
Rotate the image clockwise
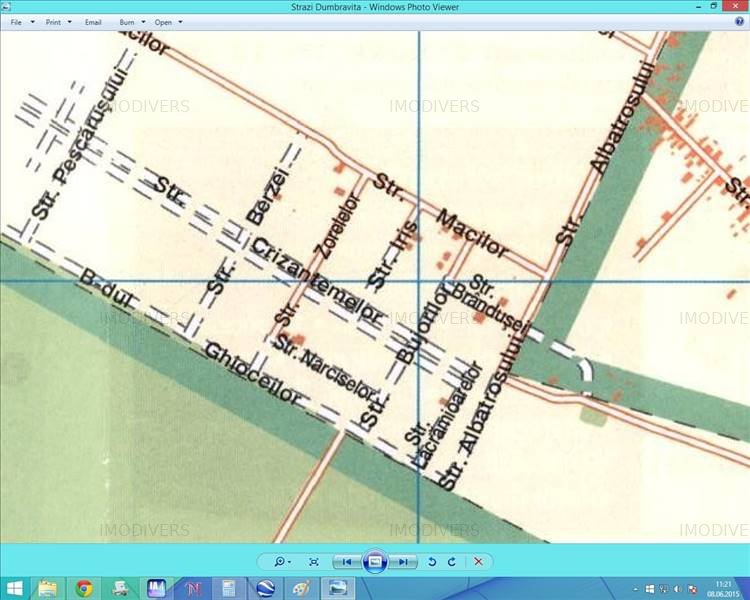[452, 562]
